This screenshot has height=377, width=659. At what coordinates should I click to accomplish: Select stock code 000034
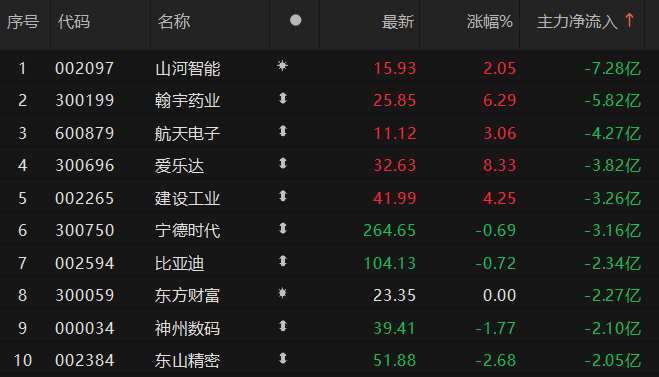coord(84,328)
